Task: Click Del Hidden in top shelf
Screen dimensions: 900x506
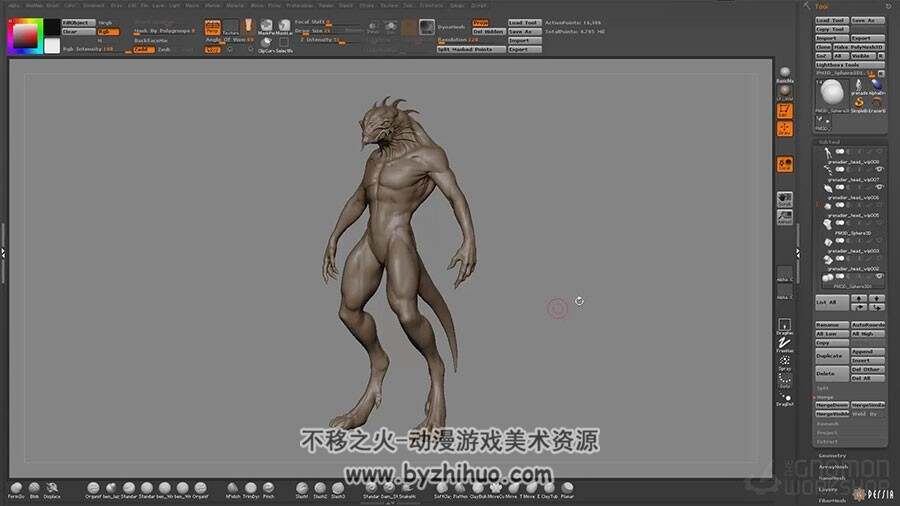Action: pyautogui.click(x=489, y=32)
